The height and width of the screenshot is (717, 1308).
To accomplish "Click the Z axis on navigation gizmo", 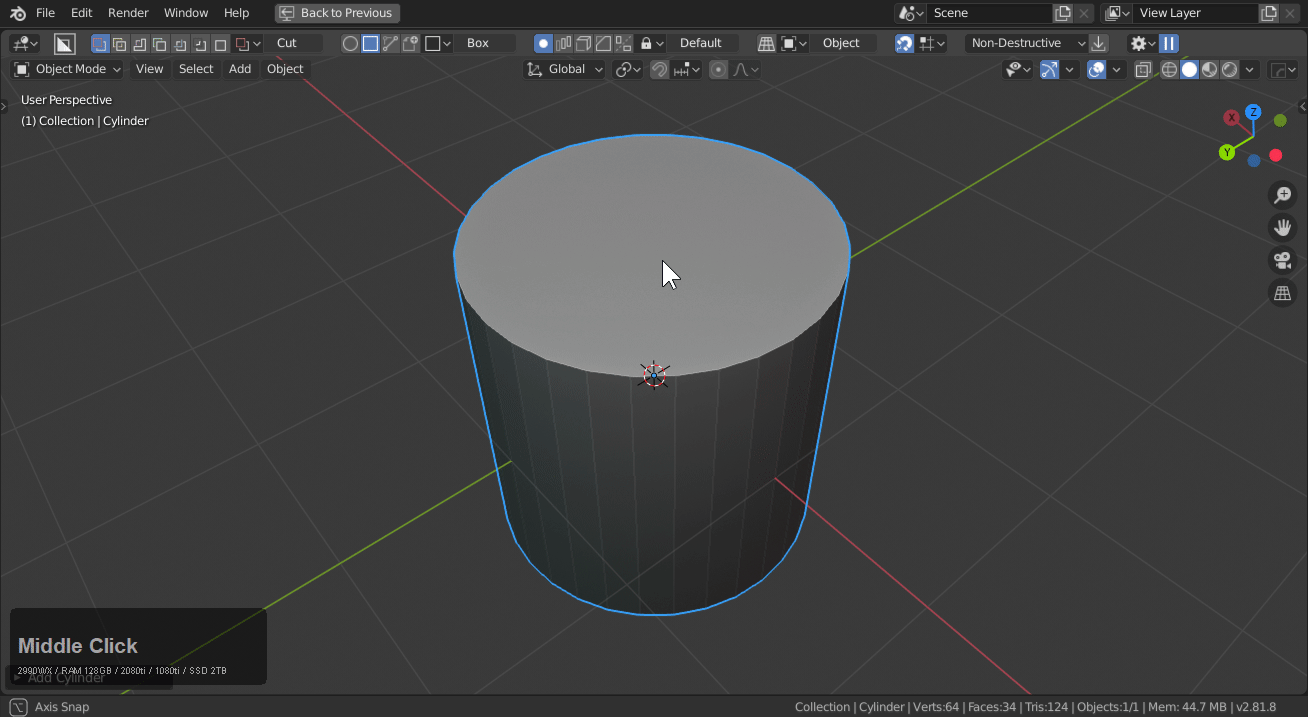I will click(x=1253, y=112).
